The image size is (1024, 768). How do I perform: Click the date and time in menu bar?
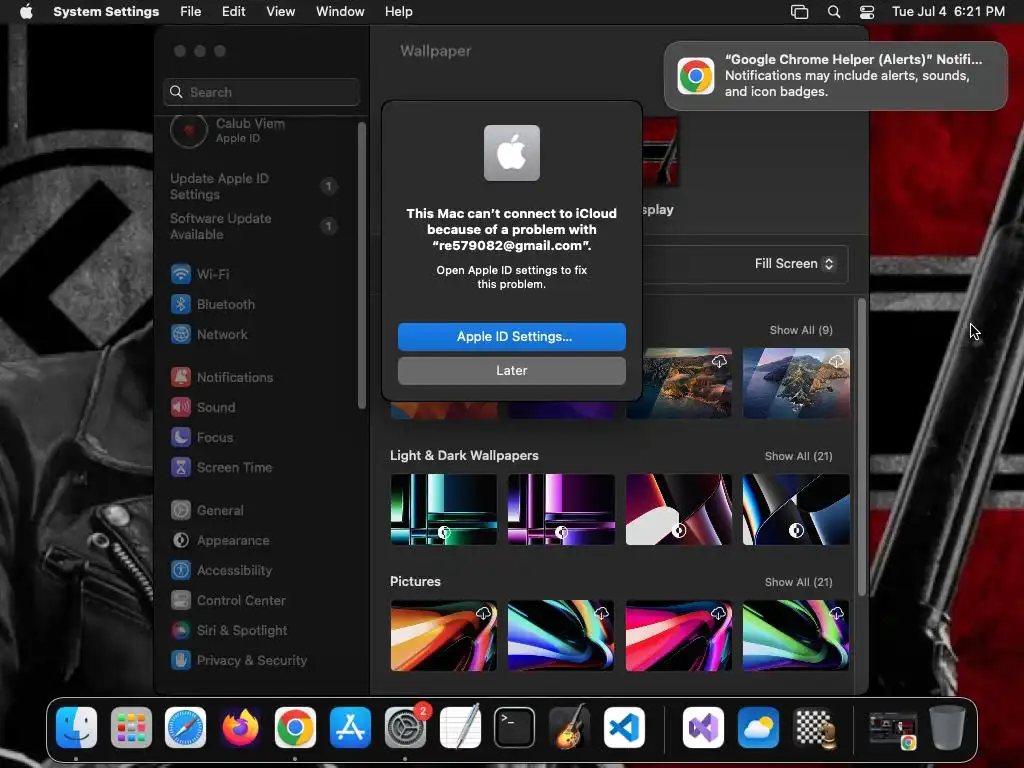click(948, 11)
